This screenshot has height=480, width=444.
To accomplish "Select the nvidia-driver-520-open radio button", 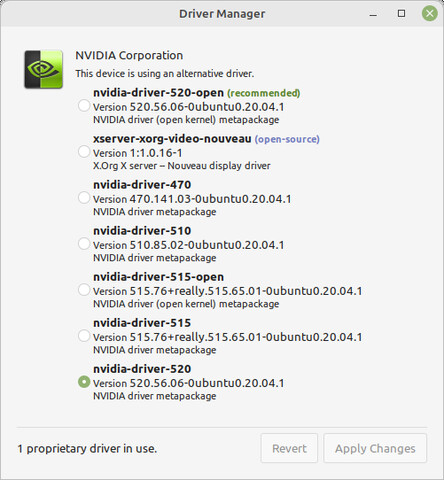I will 84,106.
